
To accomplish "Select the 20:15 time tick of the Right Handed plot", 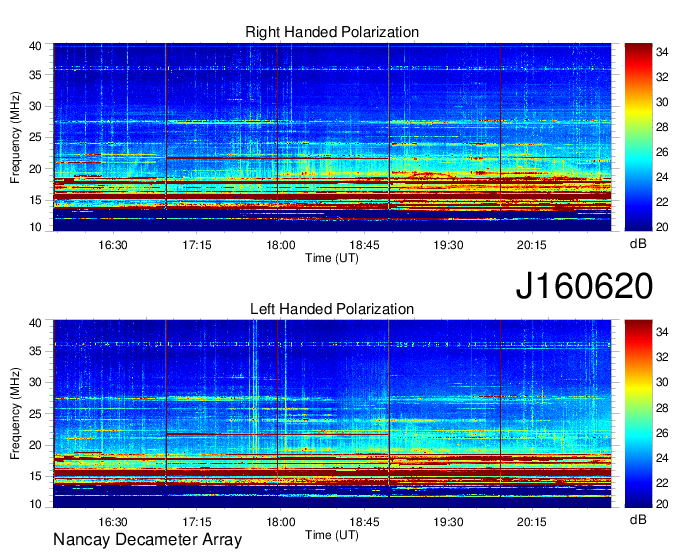I will pos(532,245).
